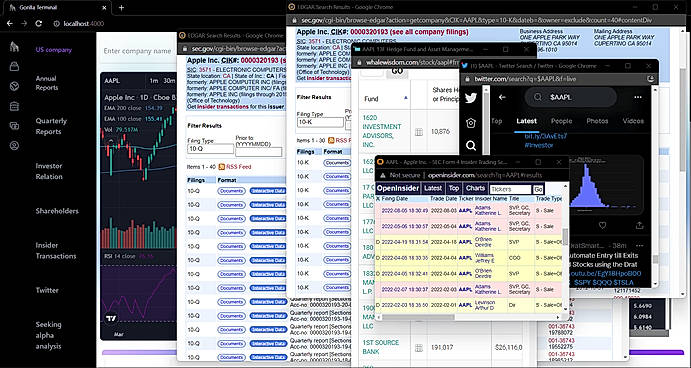This screenshot has height=368, width=691.
Task: Click the Gorilla logo icon in sidebar
Action: tap(14, 46)
